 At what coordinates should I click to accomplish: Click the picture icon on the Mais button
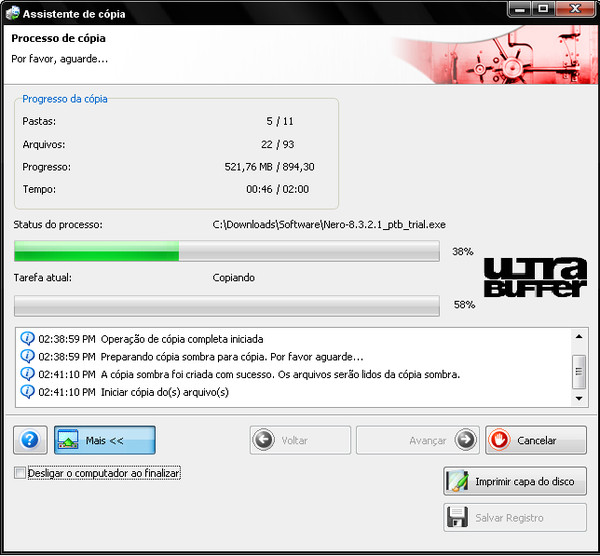click(68, 440)
